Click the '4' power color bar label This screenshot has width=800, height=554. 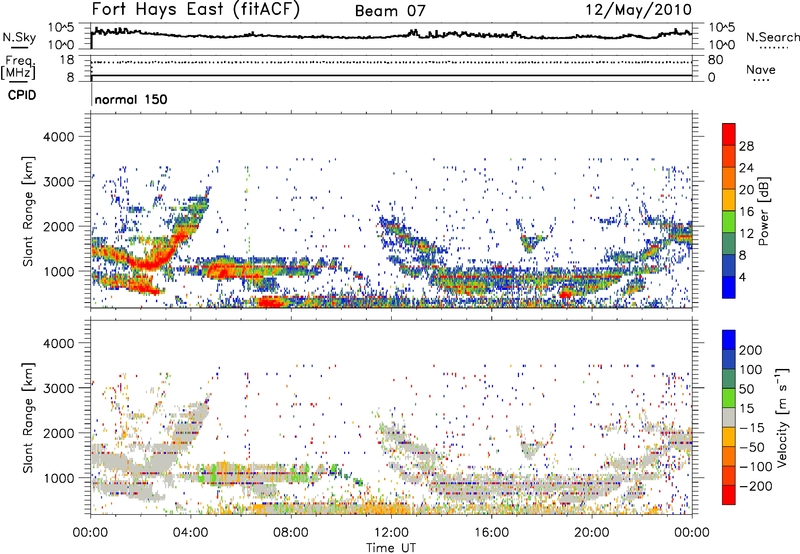pos(742,278)
